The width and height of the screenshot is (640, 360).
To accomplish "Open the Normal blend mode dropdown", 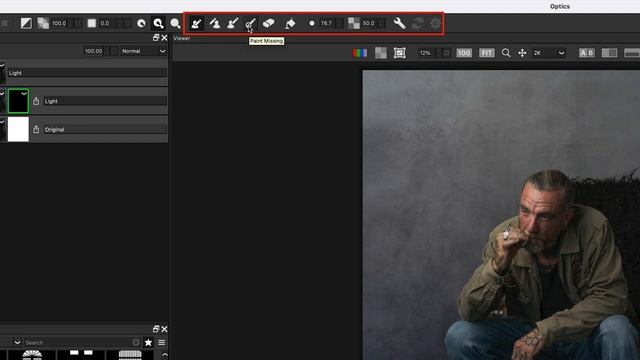I will pos(144,51).
